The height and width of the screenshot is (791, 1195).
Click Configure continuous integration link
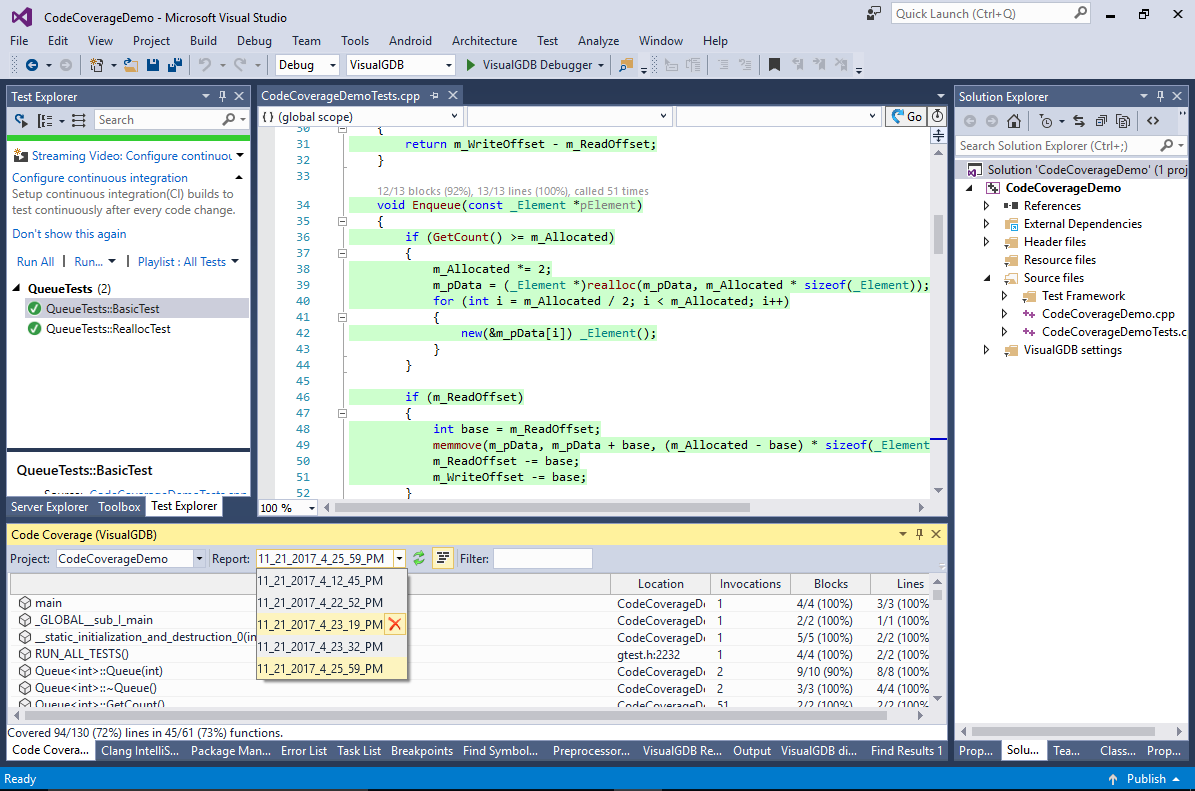tap(99, 178)
